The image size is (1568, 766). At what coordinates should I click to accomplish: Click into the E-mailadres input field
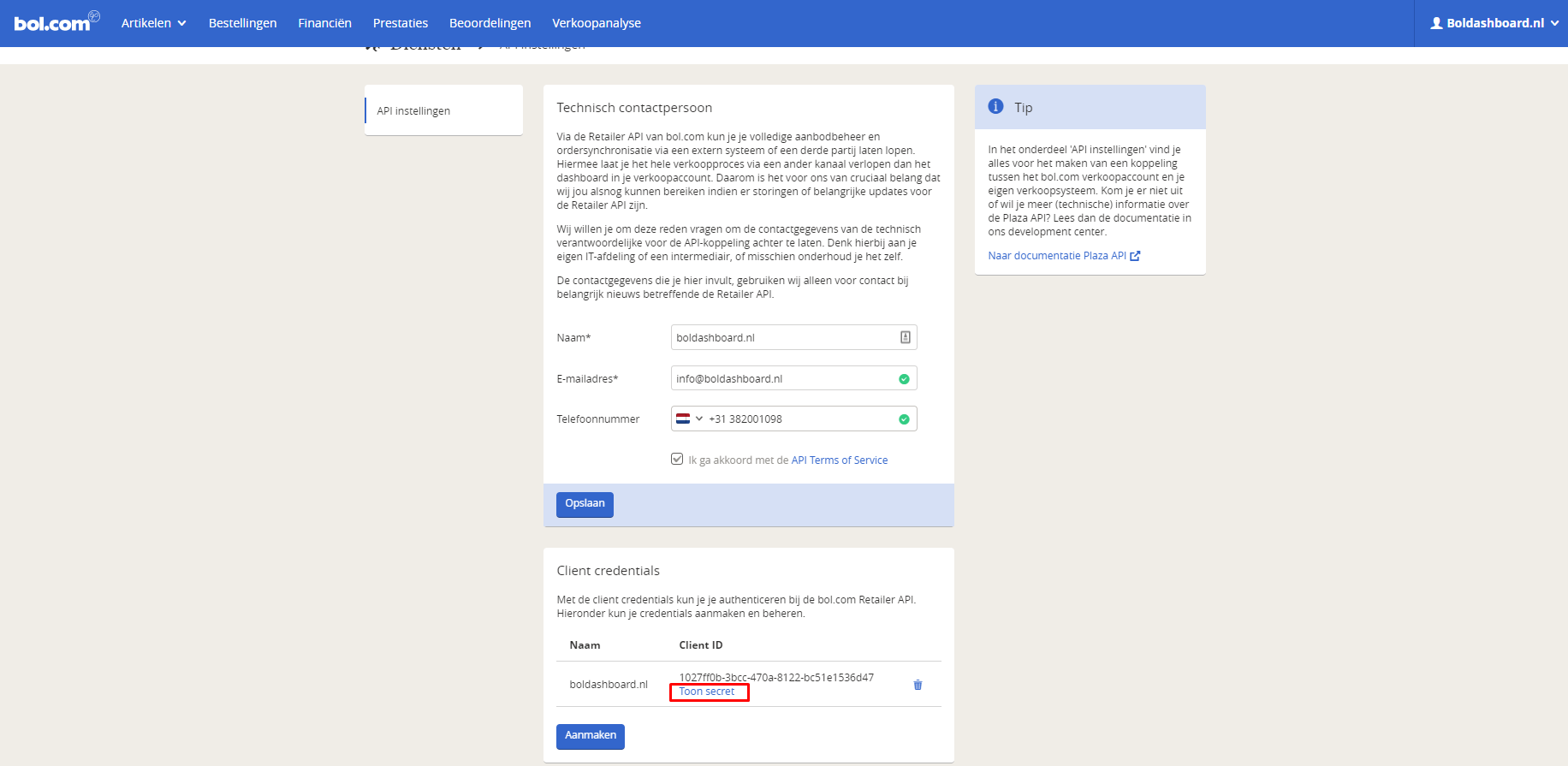tap(779, 379)
